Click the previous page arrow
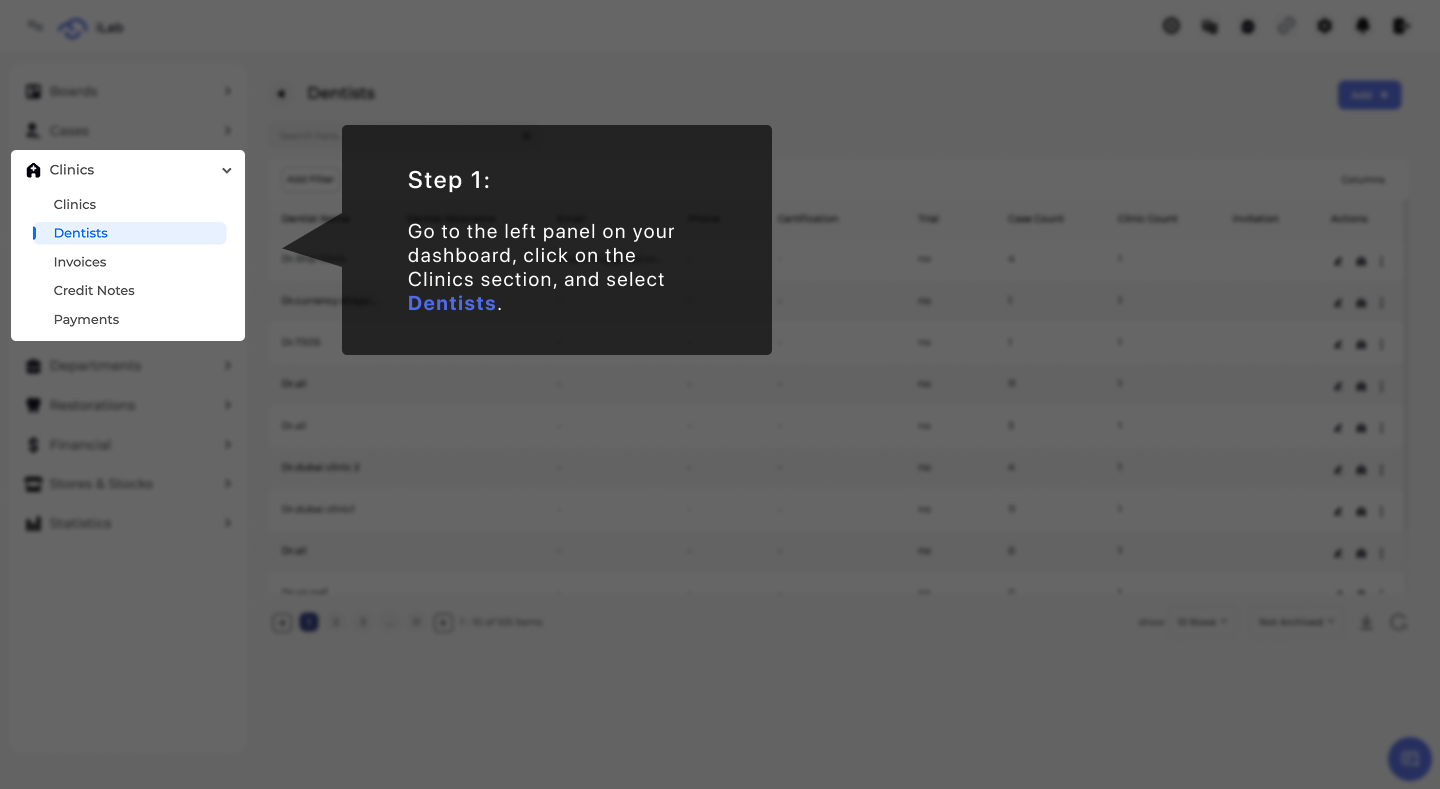The image size is (1440, 789). 282,622
